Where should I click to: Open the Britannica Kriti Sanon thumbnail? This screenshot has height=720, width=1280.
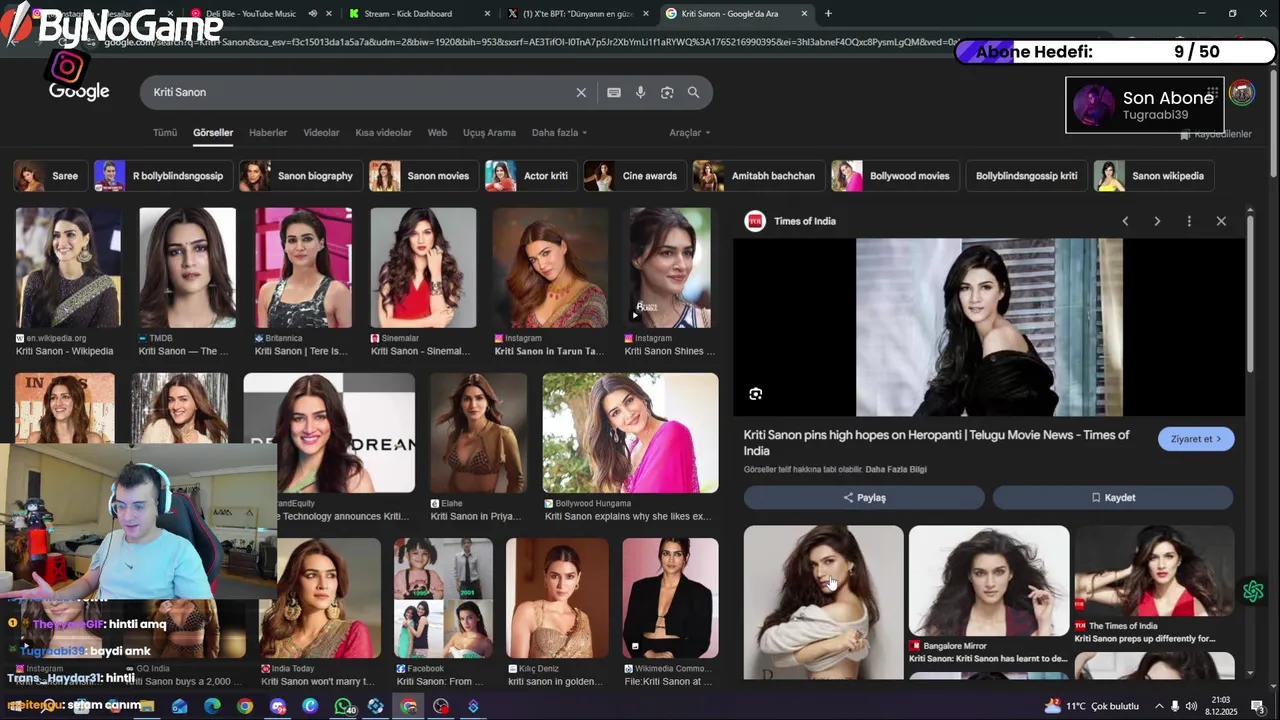click(x=303, y=268)
